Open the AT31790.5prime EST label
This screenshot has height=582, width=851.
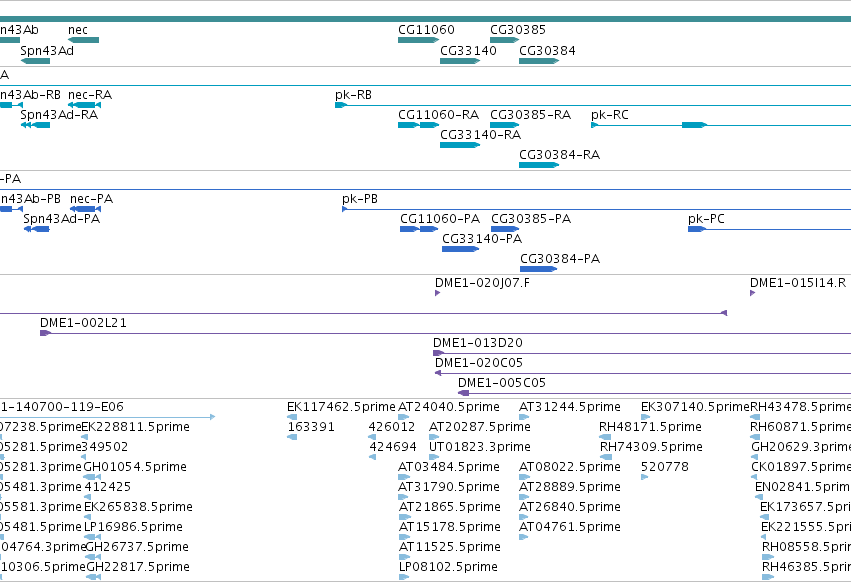pyautogui.click(x=449, y=488)
